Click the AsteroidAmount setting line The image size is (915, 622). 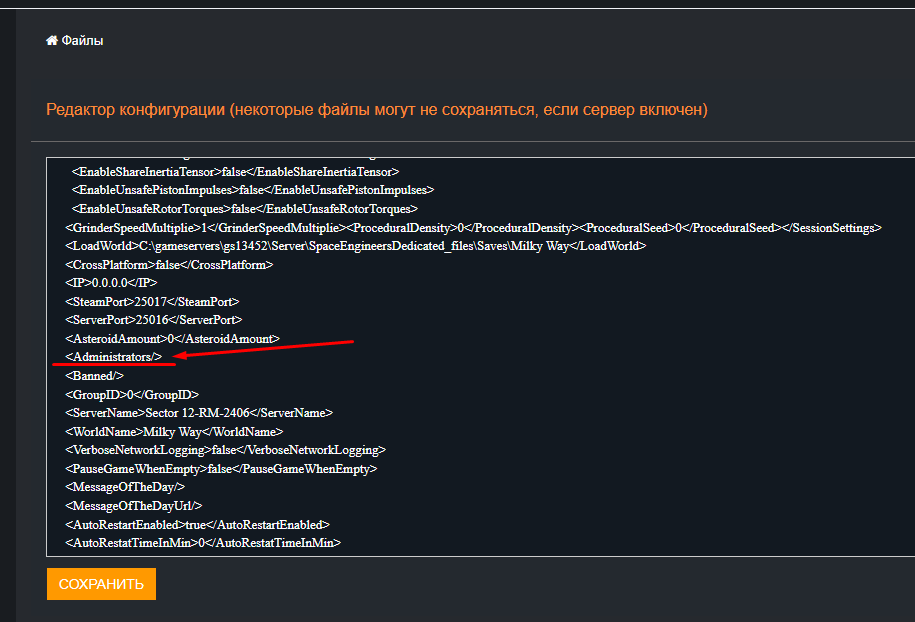click(172, 339)
